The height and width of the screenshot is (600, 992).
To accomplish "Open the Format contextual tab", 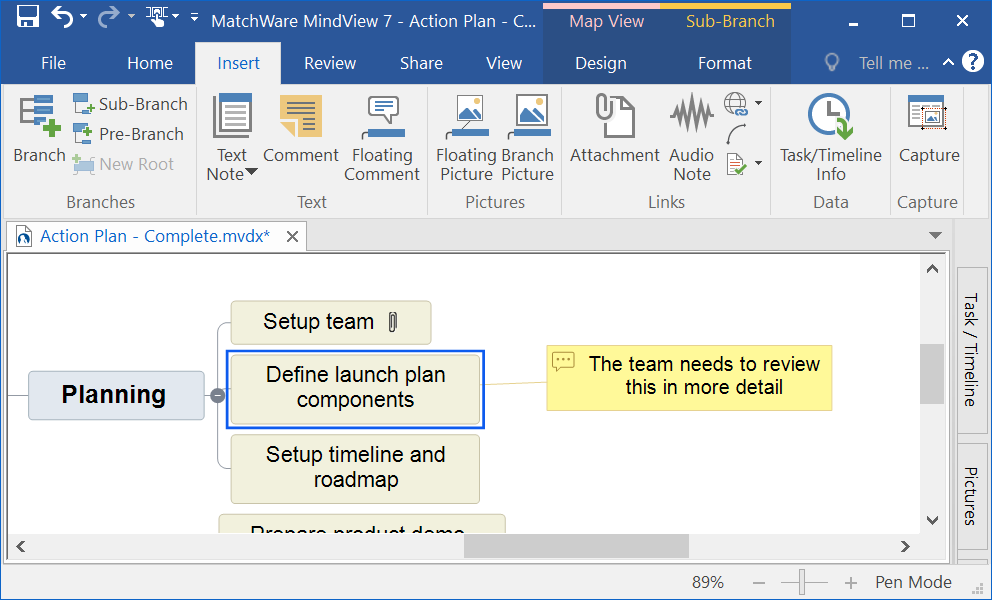I will 725,63.
